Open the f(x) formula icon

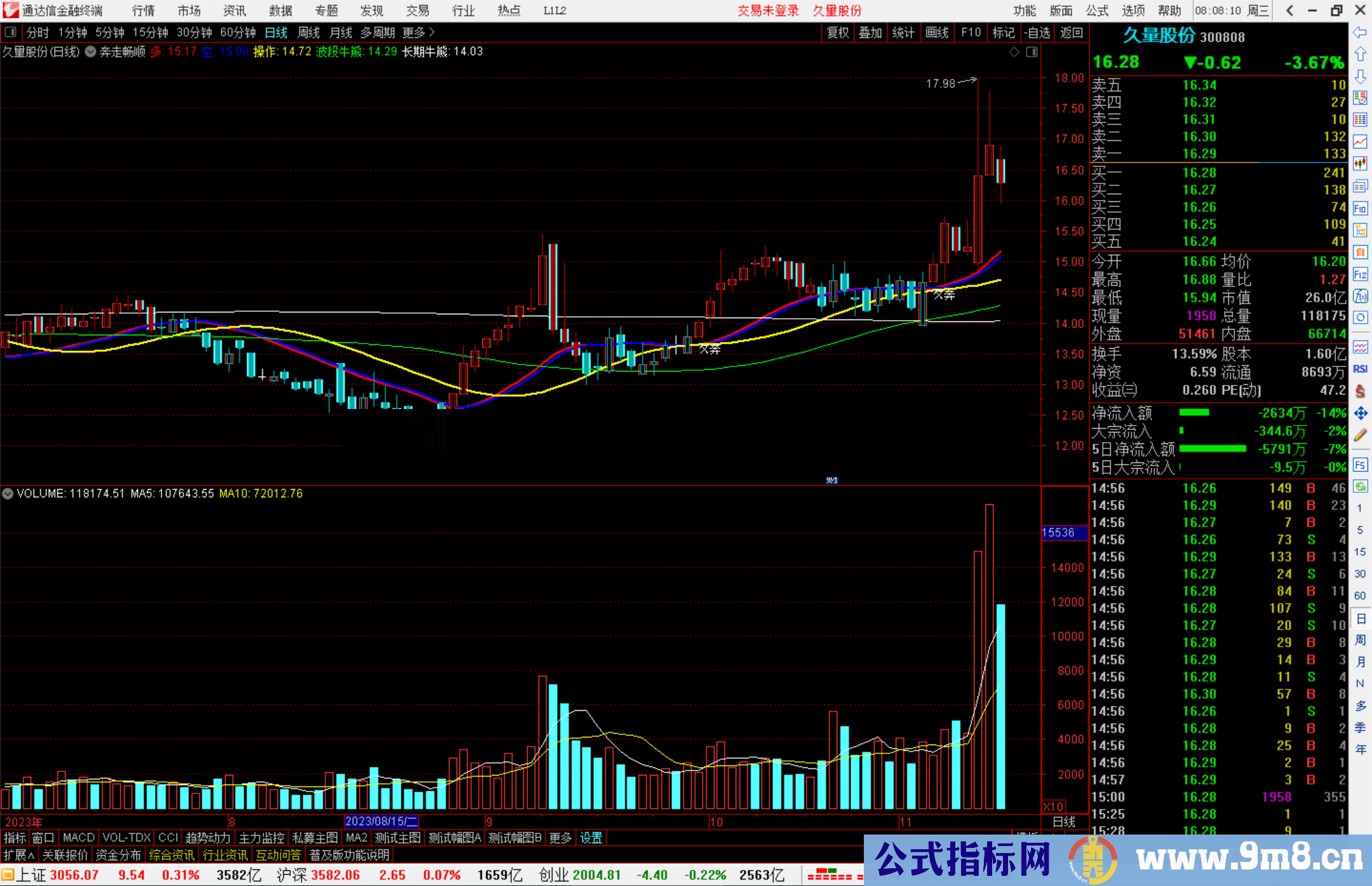click(1360, 296)
